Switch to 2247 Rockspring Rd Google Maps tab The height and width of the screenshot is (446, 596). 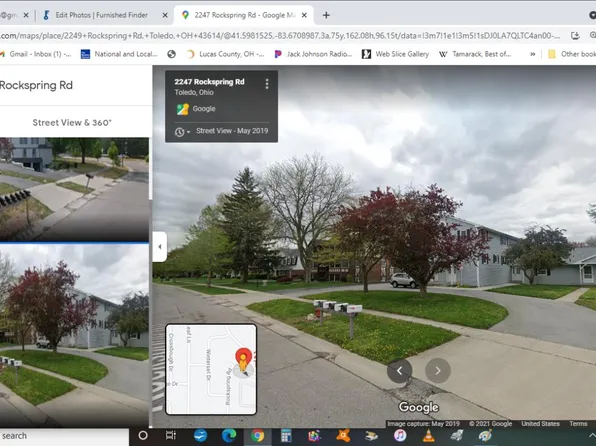click(x=243, y=15)
